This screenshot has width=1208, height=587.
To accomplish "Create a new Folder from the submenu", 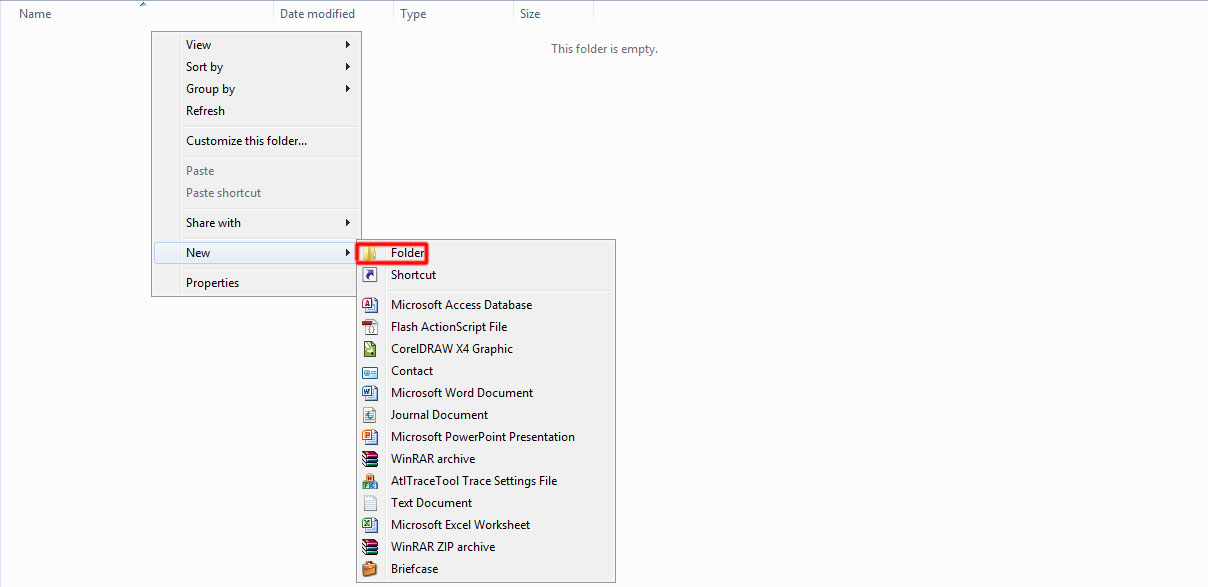I will click(404, 252).
